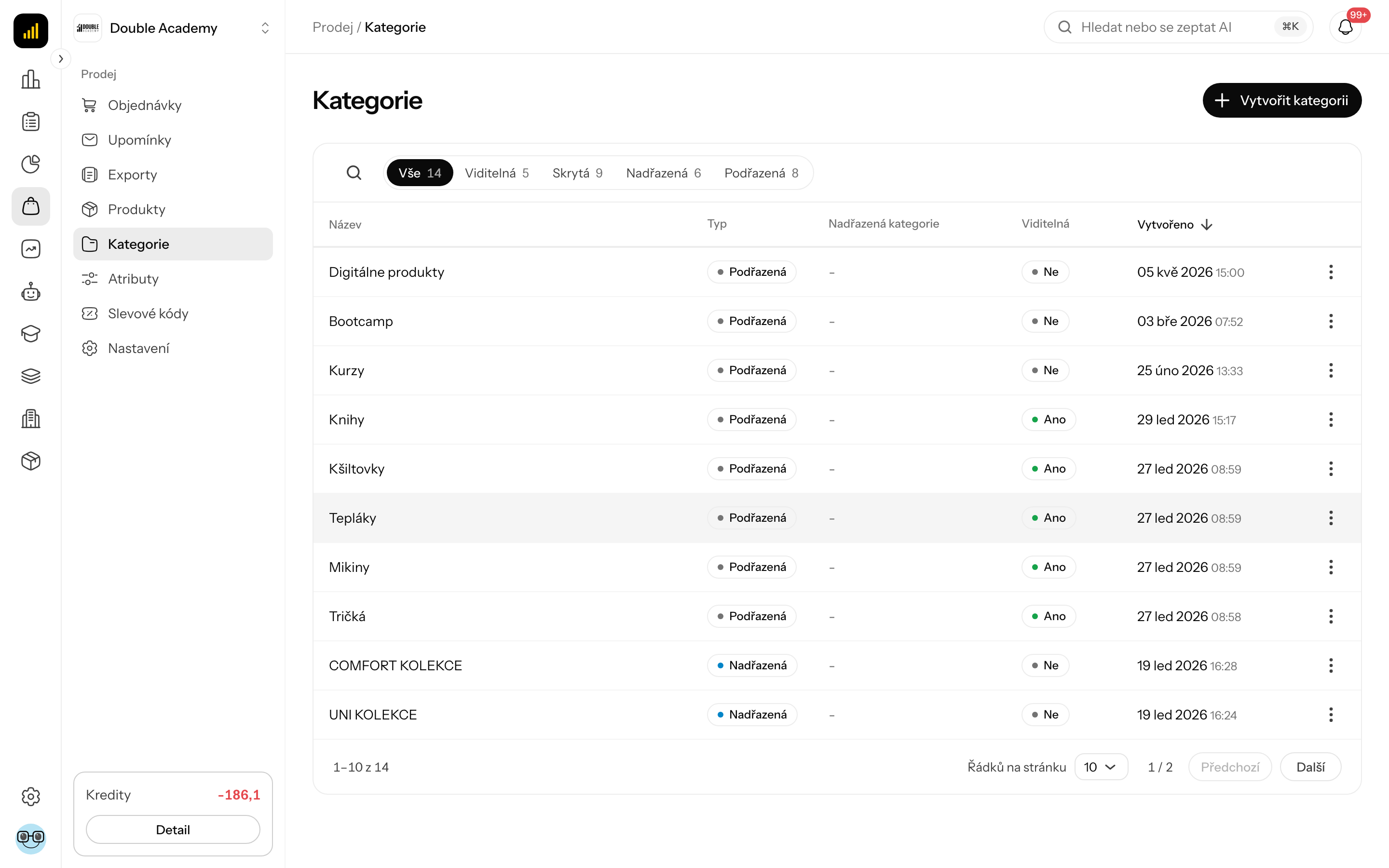Image resolution: width=1389 pixels, height=868 pixels.
Task: Expand the collapsed sidebar chevron
Action: [x=61, y=58]
